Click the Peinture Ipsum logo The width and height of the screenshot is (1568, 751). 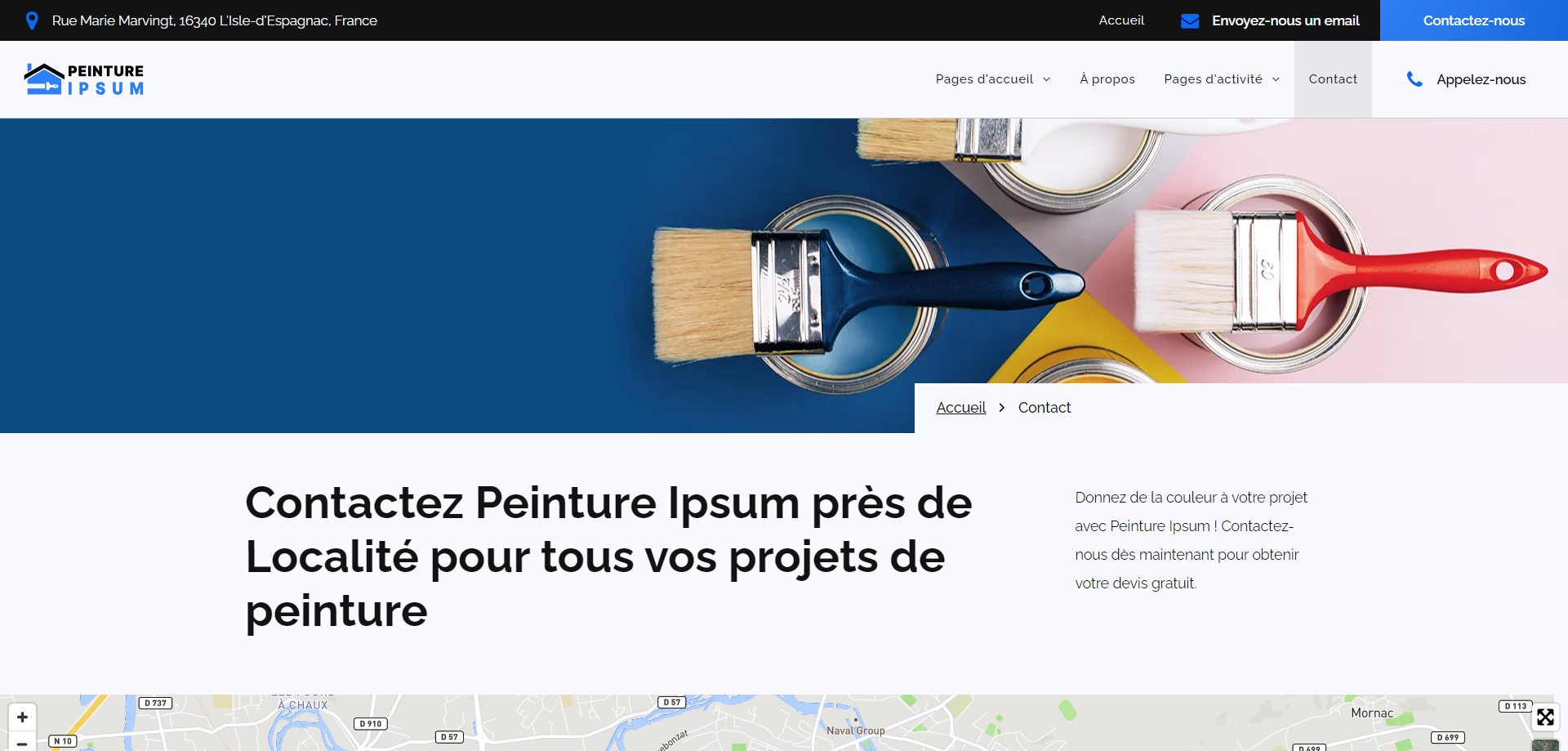point(85,79)
